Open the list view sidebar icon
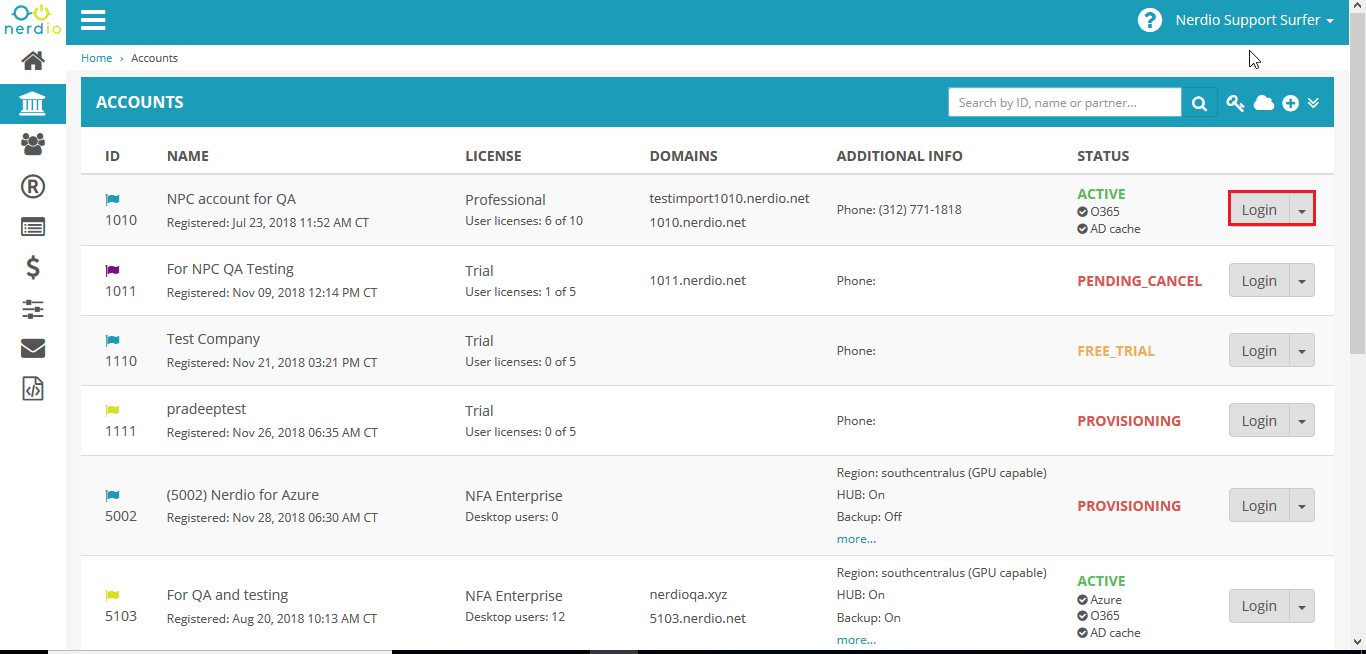 tap(33, 227)
